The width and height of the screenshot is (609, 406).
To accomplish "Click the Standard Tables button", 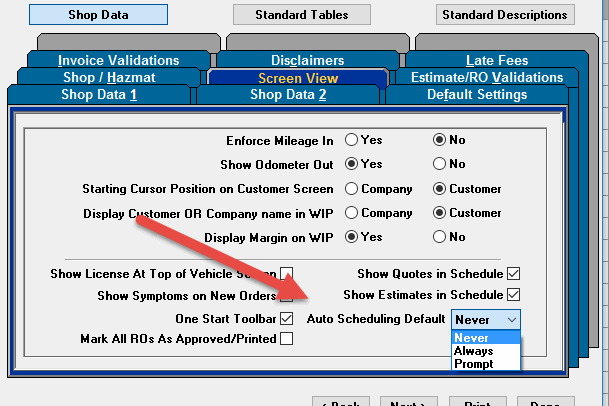I will point(302,15).
